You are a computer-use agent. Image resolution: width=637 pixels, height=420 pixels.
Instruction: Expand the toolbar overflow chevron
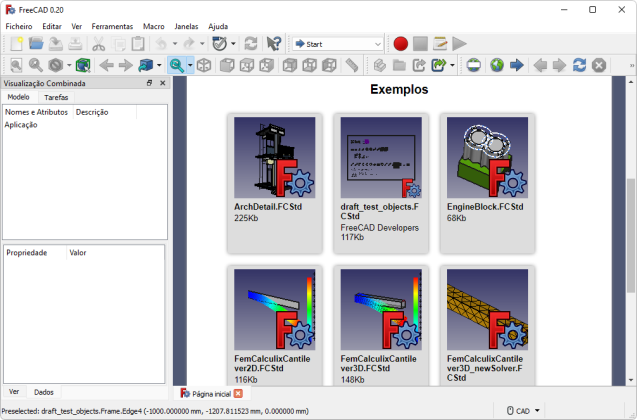tap(632, 65)
